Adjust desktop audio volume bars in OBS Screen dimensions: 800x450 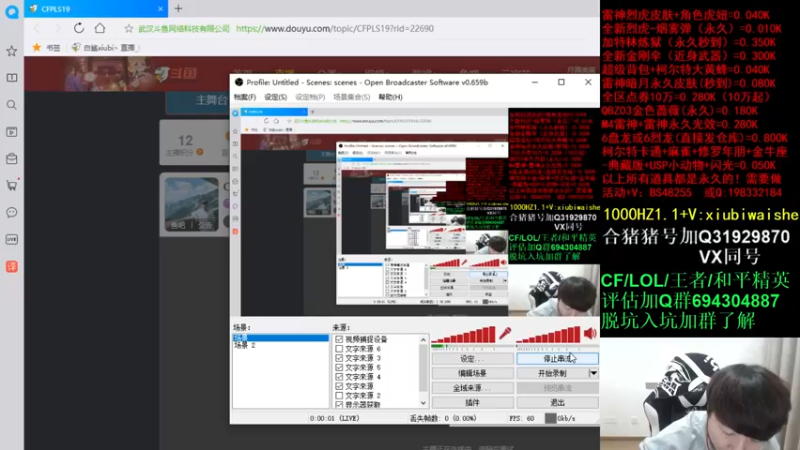click(548, 335)
